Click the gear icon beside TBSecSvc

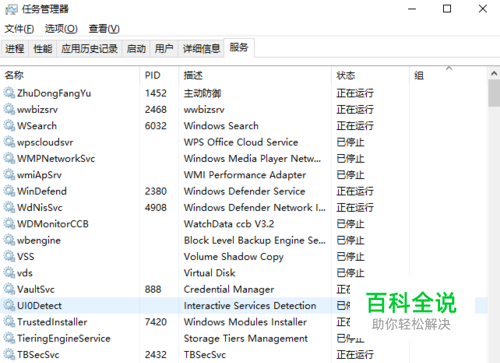(x=9, y=354)
